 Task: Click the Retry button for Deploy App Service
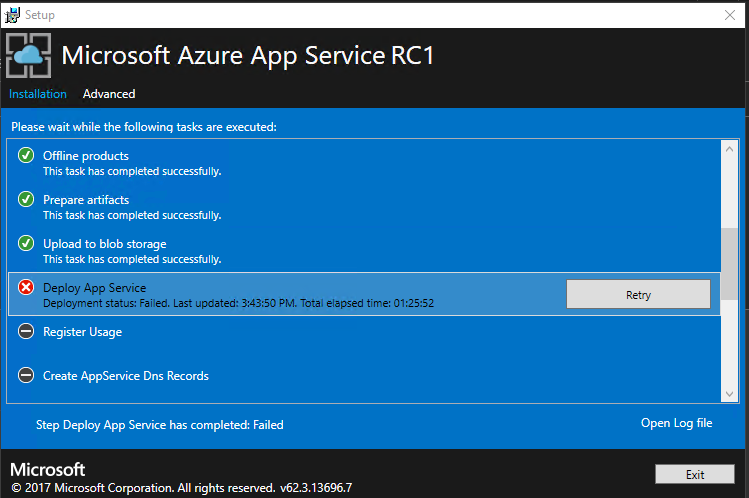[638, 294]
